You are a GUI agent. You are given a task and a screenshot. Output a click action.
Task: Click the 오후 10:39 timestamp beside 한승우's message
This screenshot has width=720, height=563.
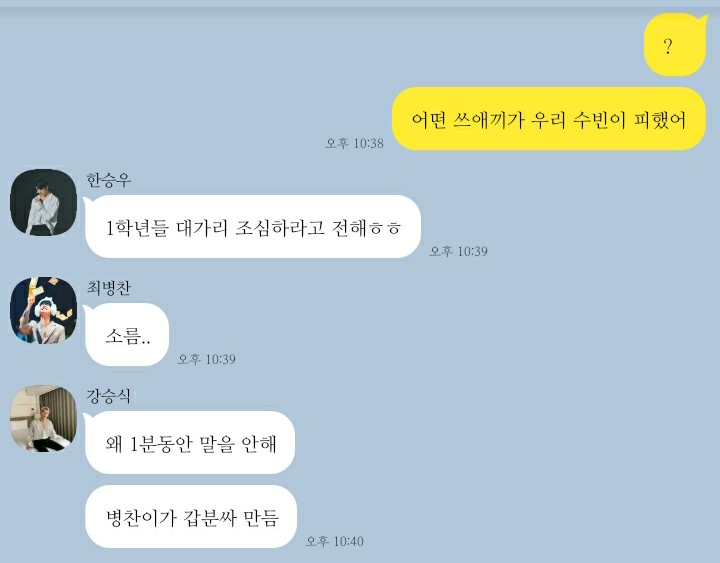pos(458,251)
